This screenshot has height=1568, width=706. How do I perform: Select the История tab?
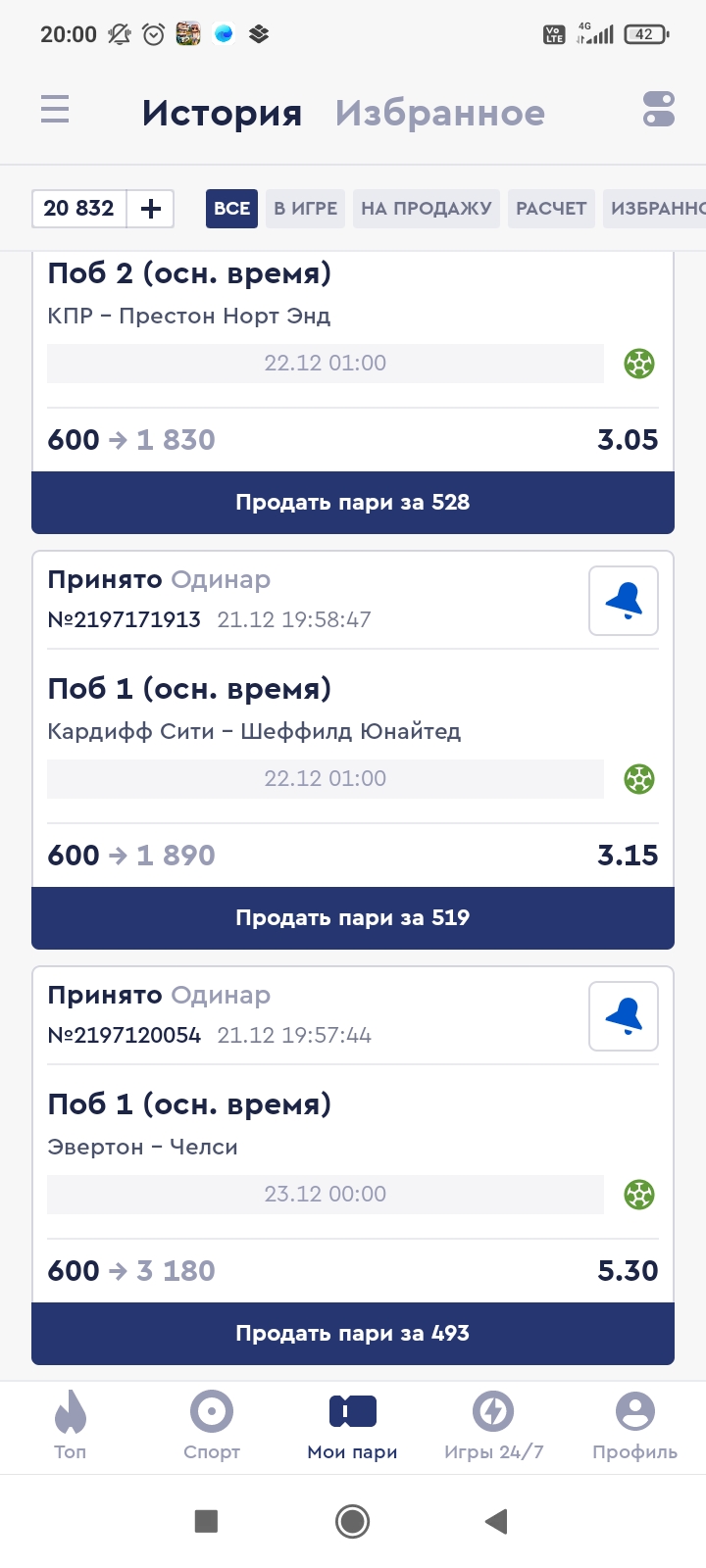(x=222, y=114)
